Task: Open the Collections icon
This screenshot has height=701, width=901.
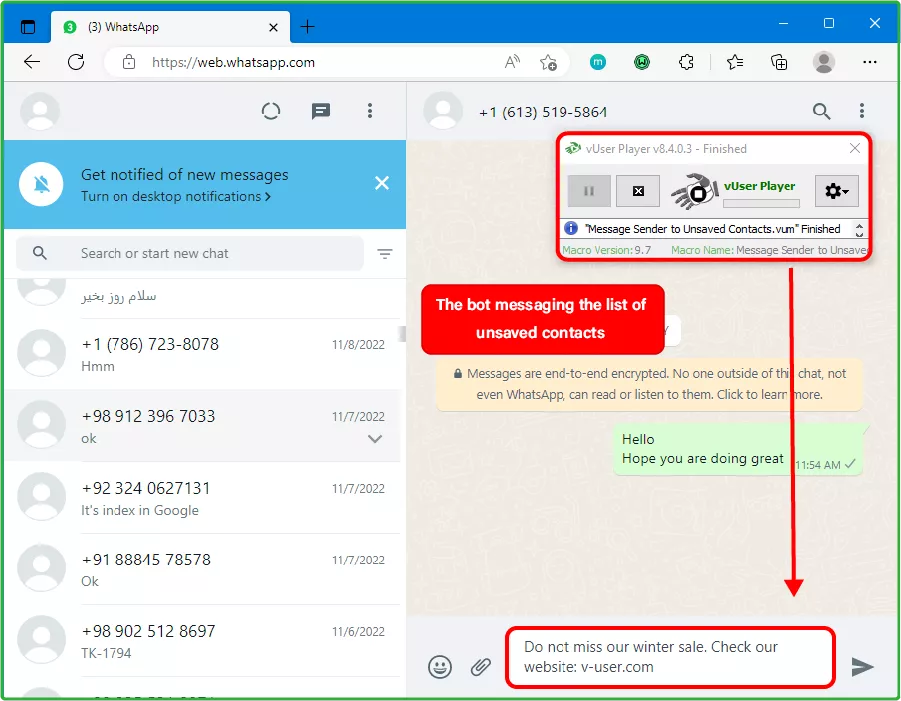Action: click(779, 62)
